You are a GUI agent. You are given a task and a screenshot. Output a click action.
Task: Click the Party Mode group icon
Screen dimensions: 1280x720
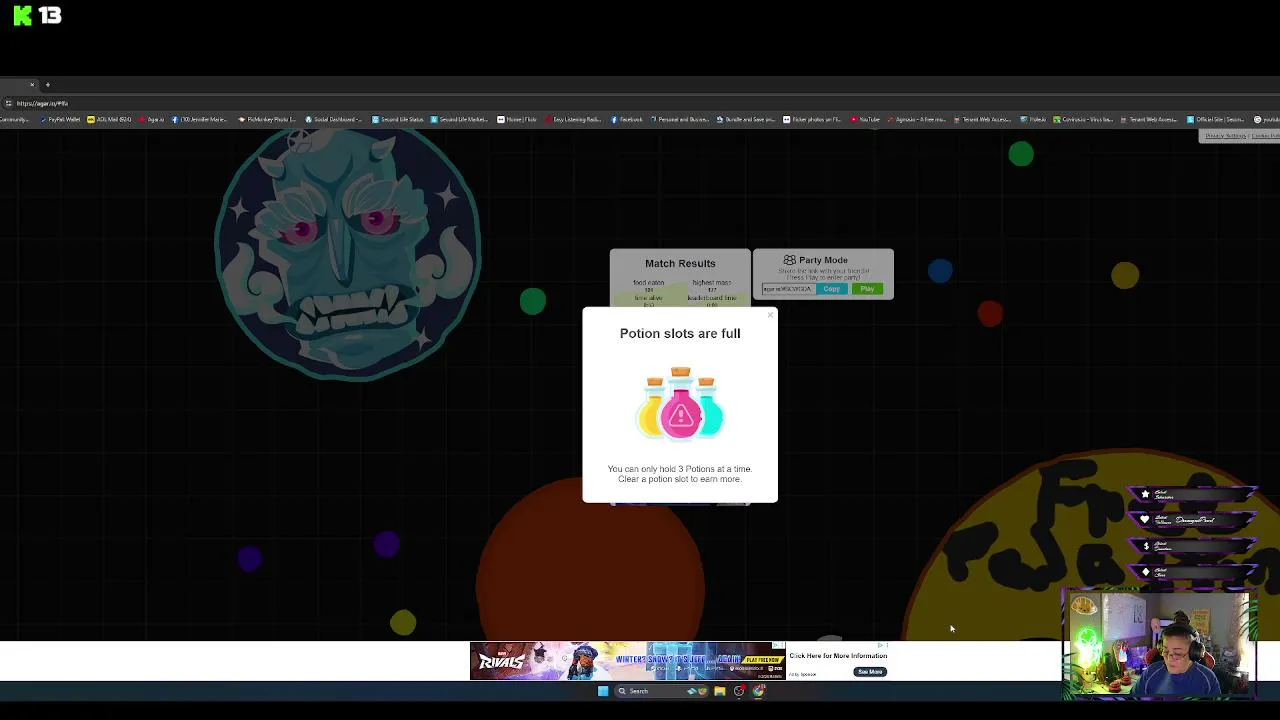790,260
